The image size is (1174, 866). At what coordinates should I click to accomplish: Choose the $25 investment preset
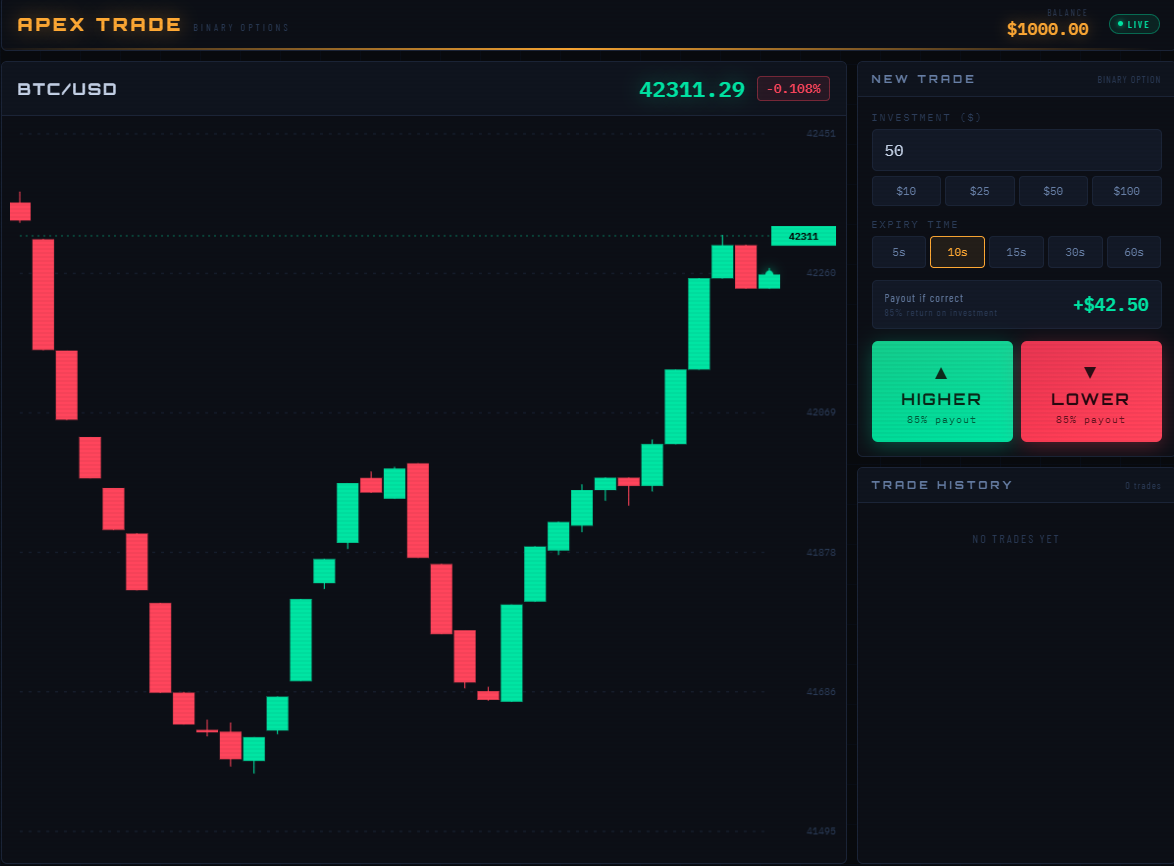click(x=979, y=191)
